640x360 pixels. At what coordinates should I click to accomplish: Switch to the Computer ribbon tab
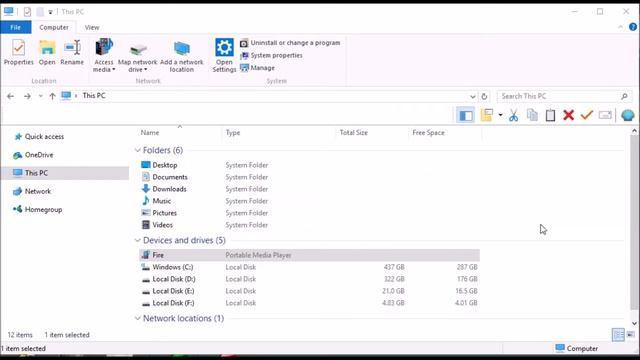(54, 27)
